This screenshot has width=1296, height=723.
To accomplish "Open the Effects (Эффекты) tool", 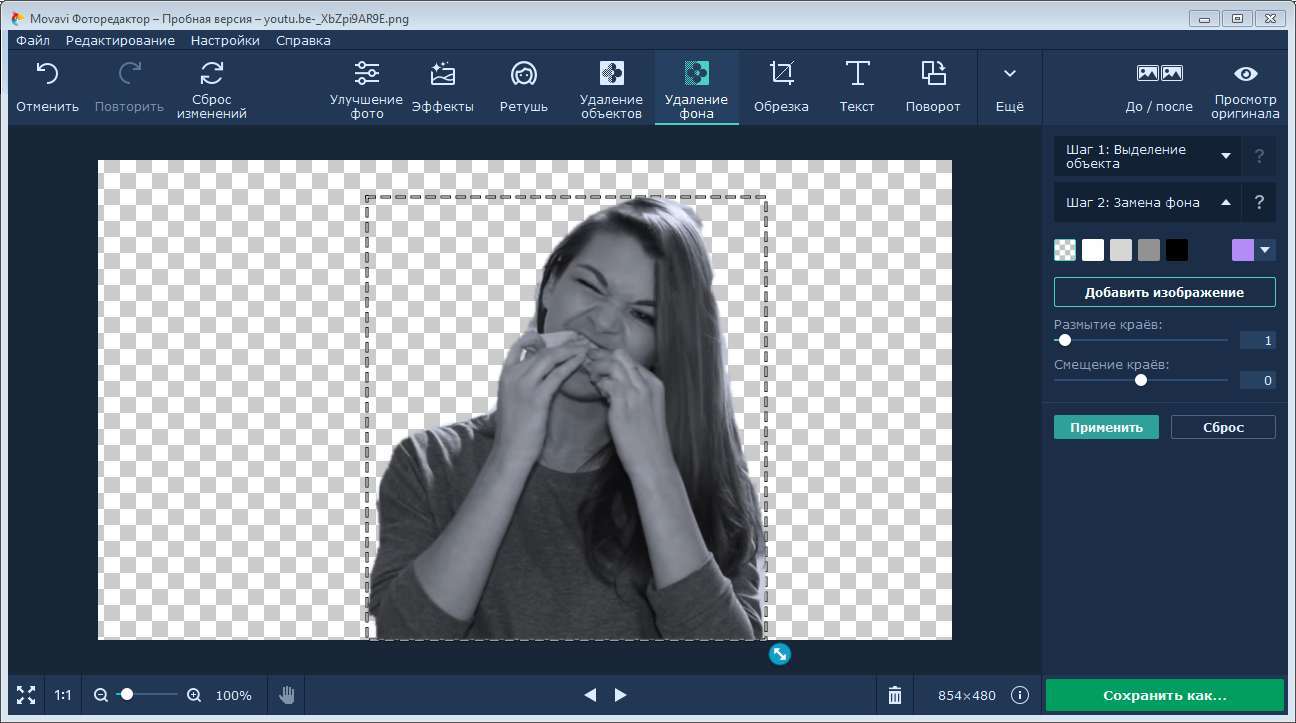I will 442,74.
